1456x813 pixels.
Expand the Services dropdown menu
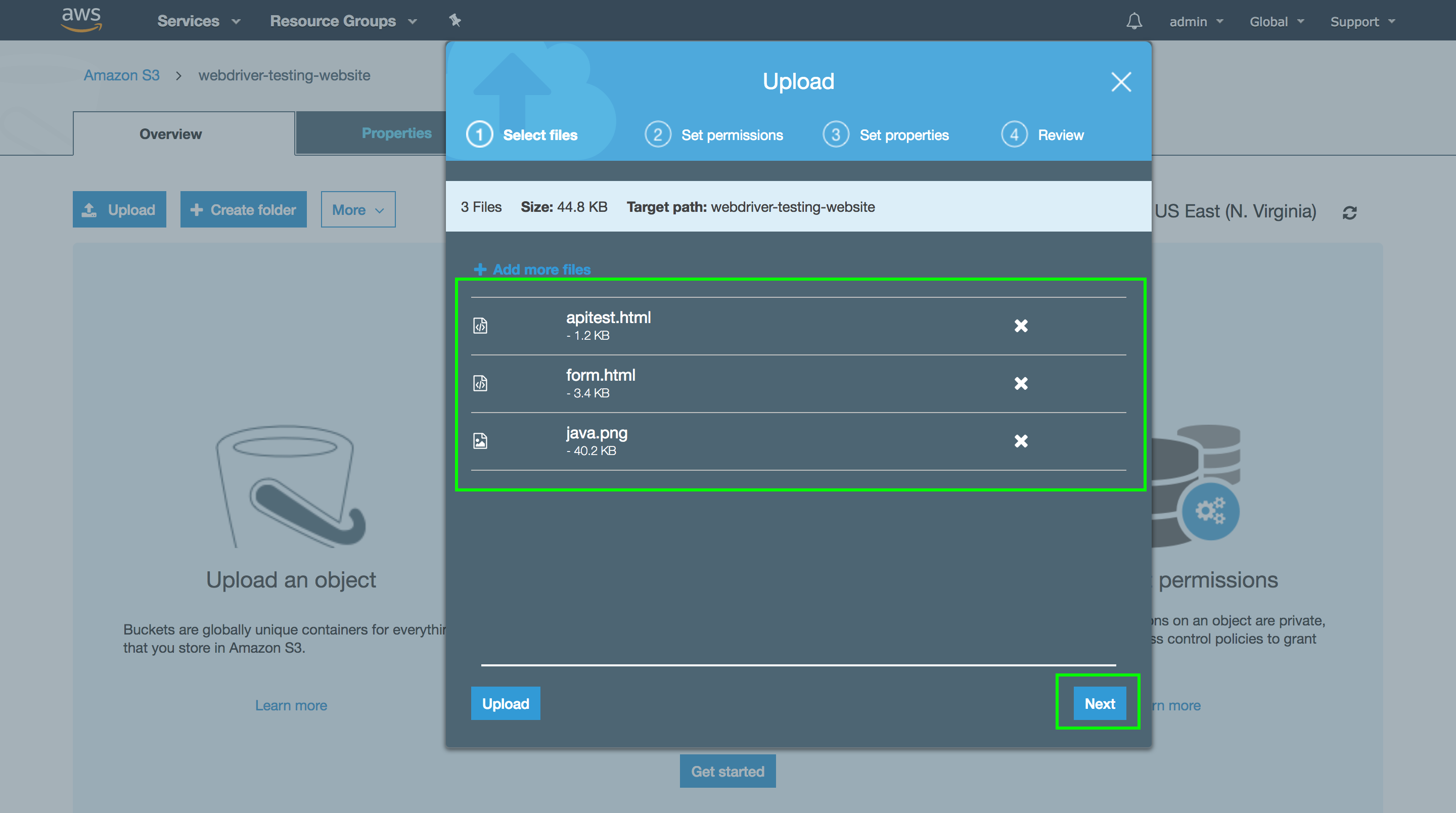pyautogui.click(x=198, y=21)
